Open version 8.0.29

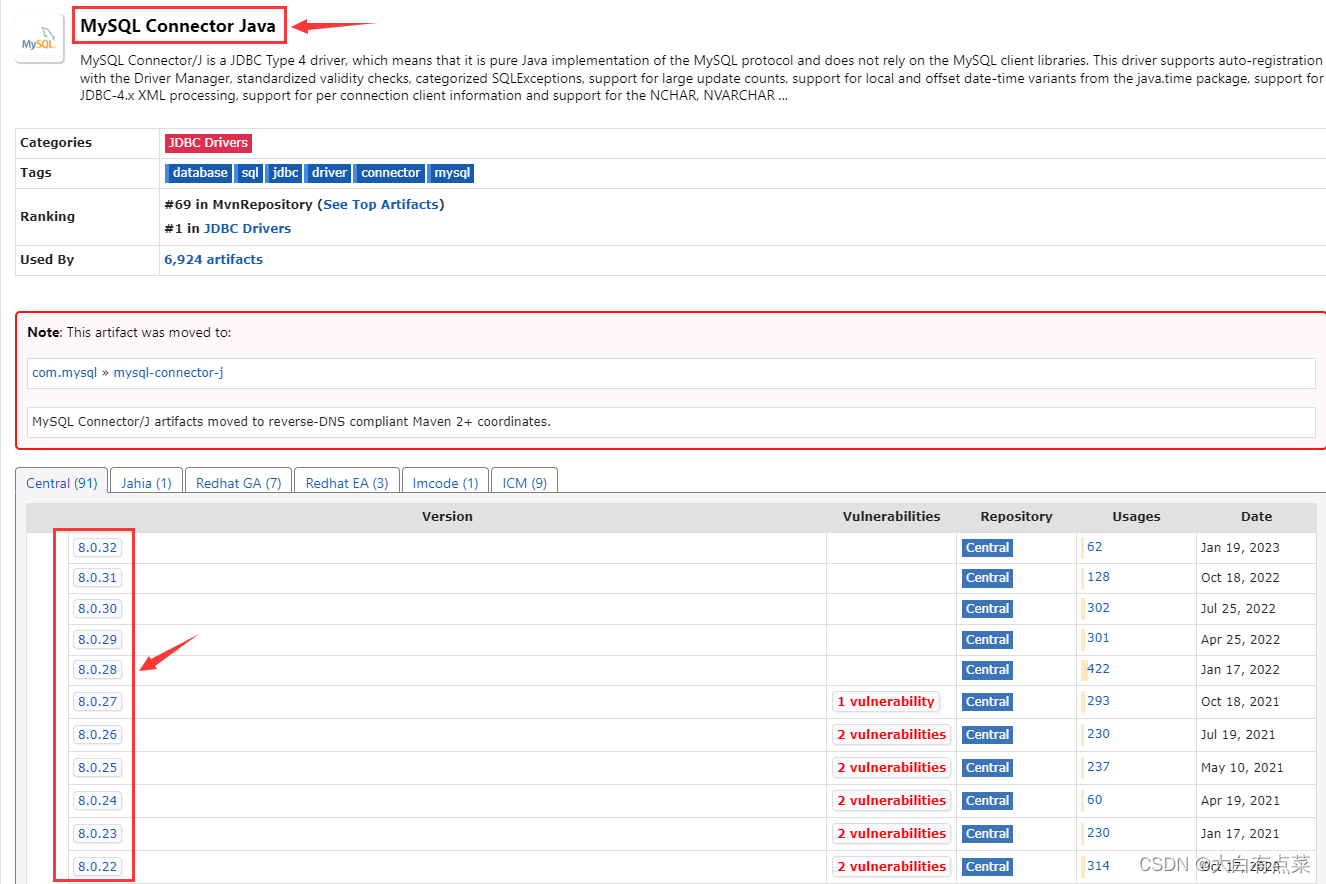click(x=97, y=640)
